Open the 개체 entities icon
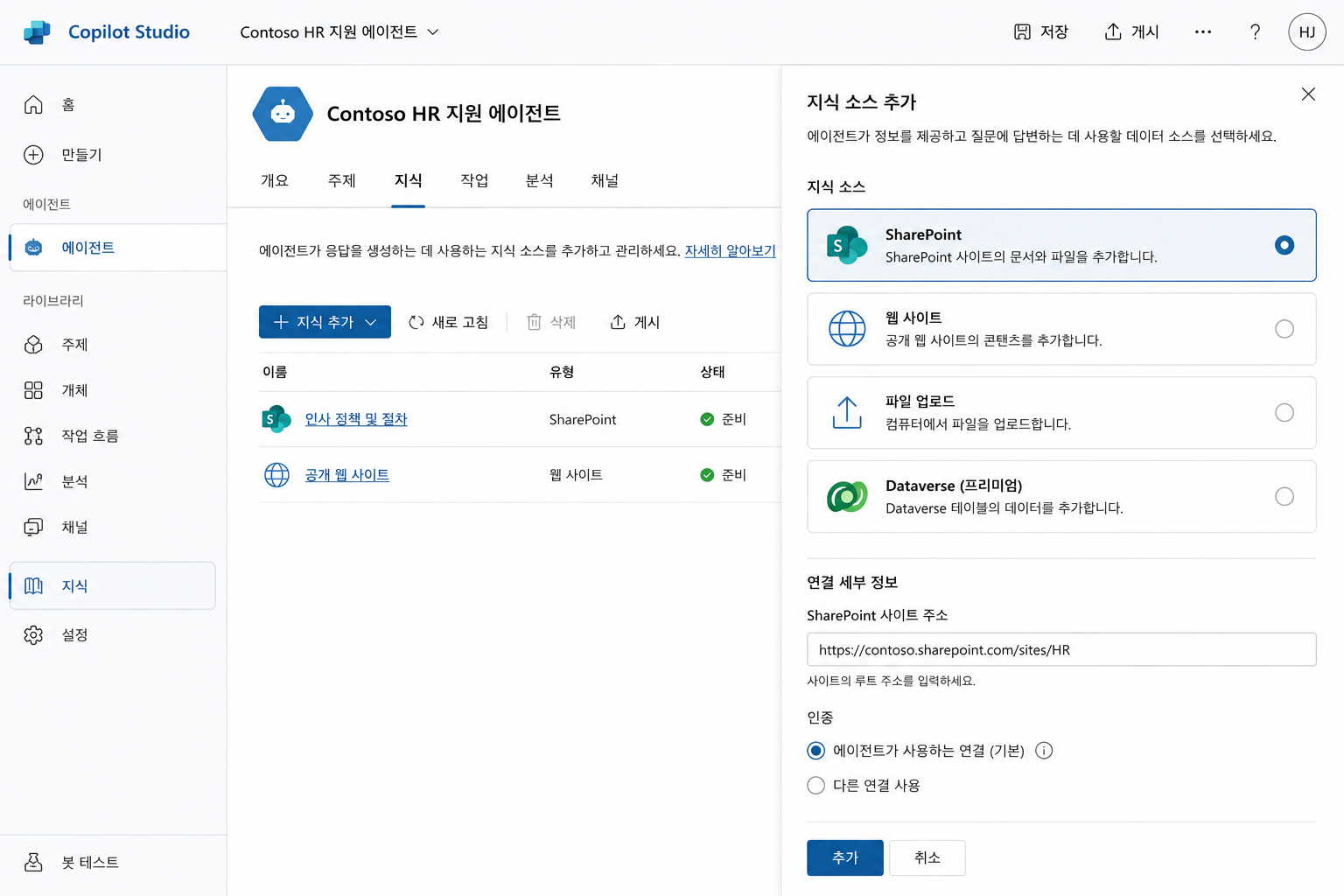 click(x=33, y=390)
